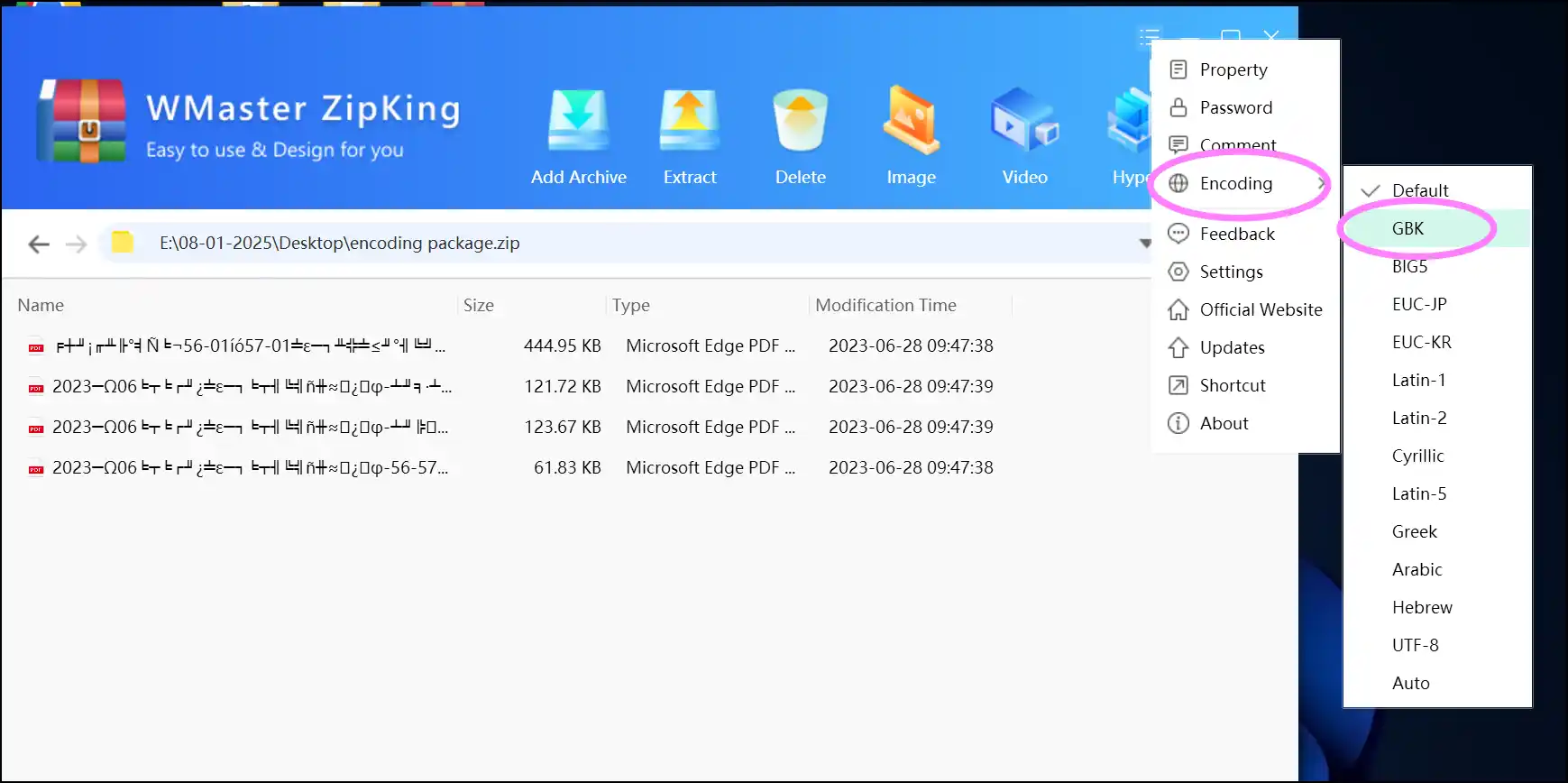Click the Encoding globe icon
Viewport: 1568px width, 783px height.
(x=1178, y=183)
